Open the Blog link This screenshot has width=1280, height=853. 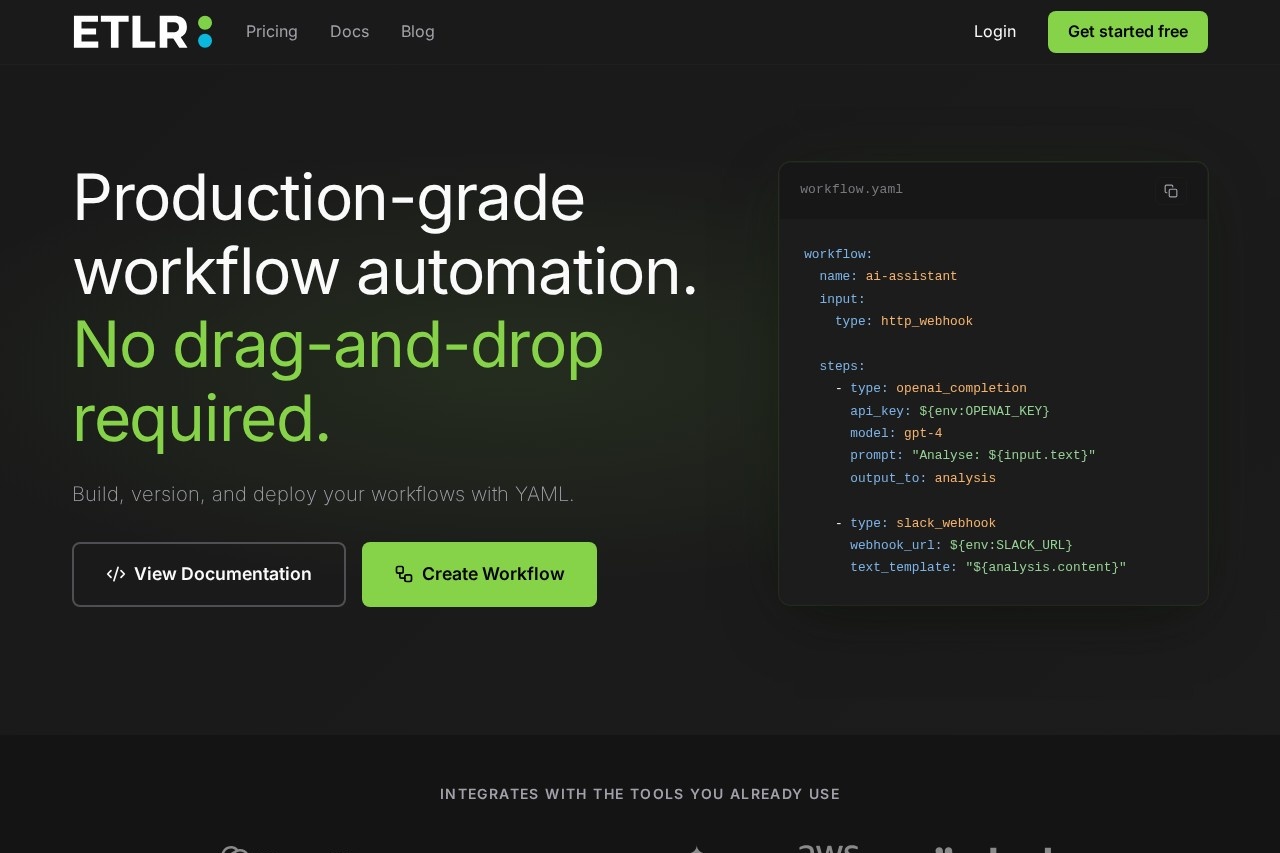(418, 31)
